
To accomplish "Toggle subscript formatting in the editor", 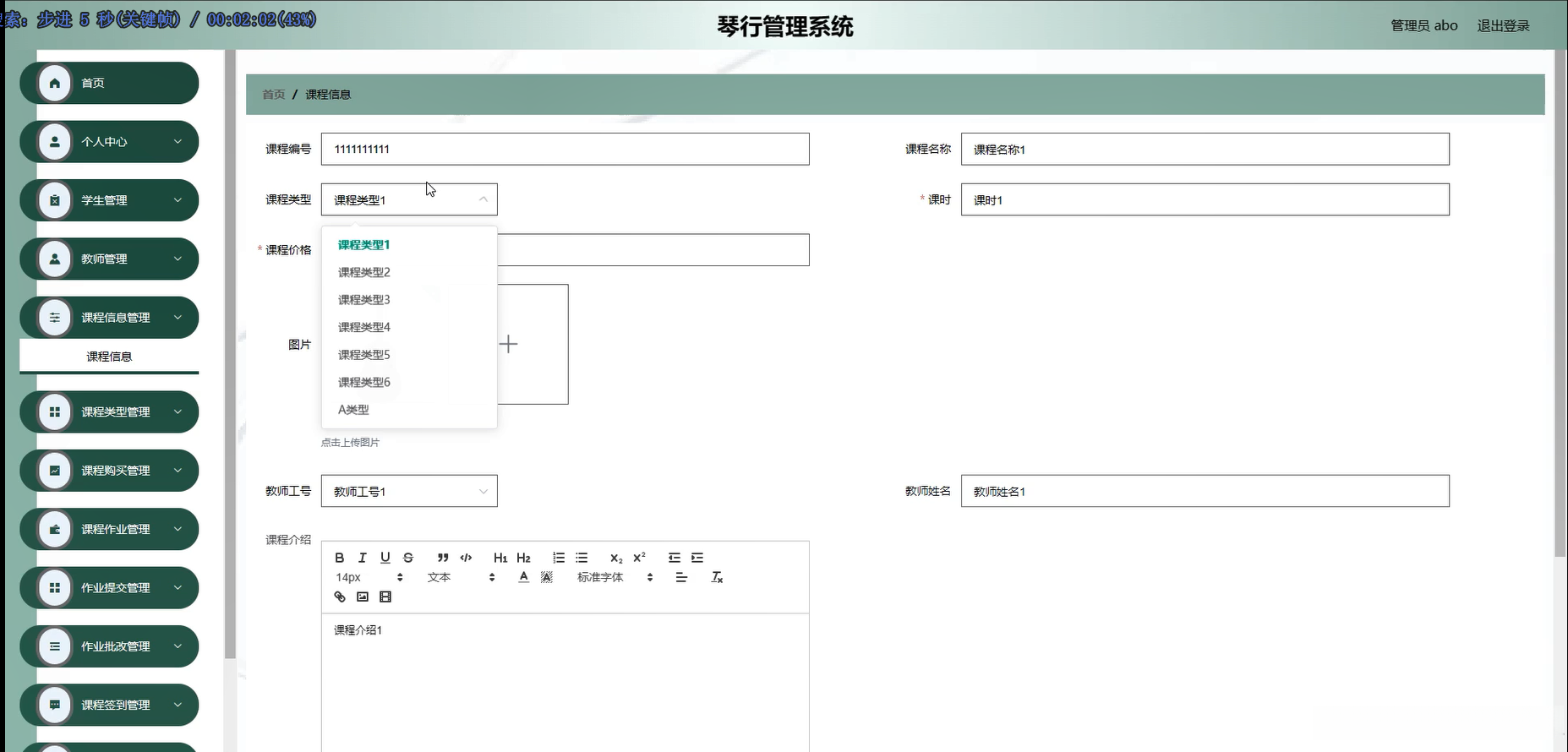I will (x=616, y=558).
